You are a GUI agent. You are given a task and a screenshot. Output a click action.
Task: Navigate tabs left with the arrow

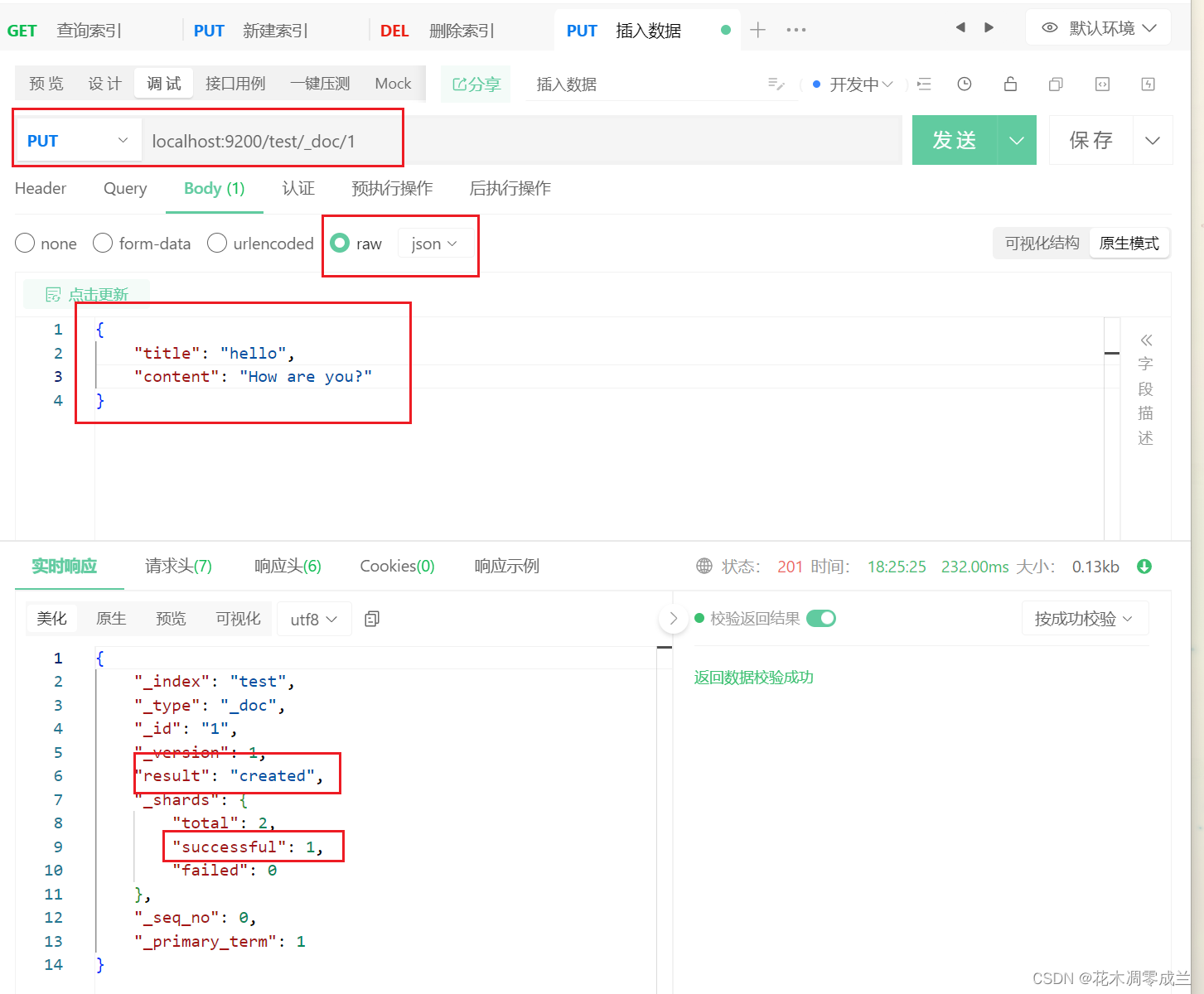pyautogui.click(x=960, y=27)
